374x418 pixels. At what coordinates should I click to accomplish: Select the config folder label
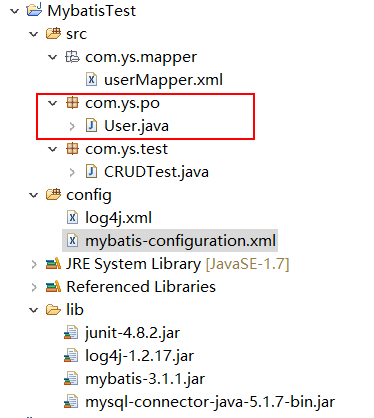[x=89, y=195]
